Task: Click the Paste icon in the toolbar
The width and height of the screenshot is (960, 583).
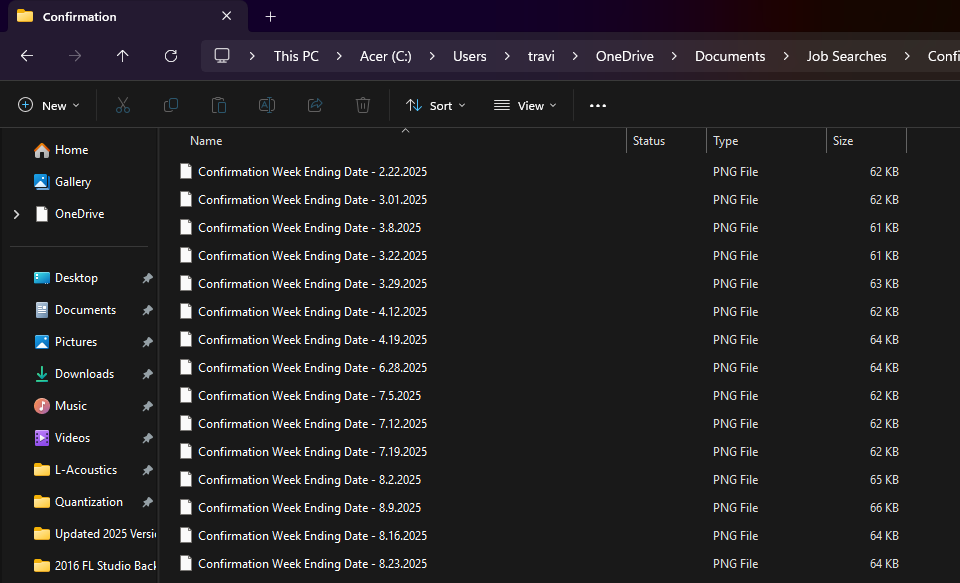Action: [218, 105]
